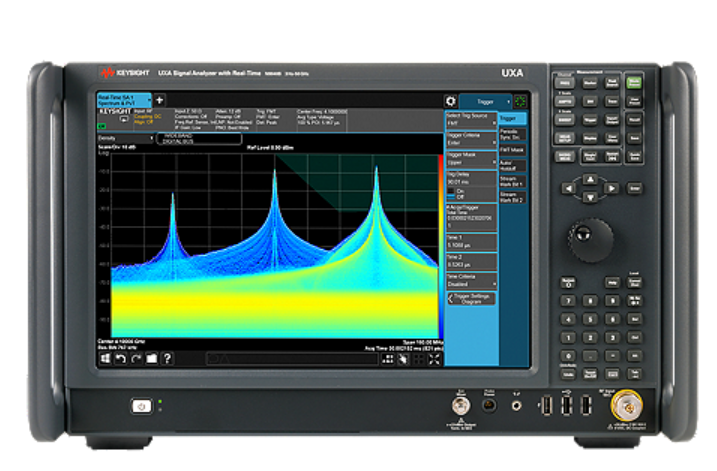Open the Select Trig Source dropdown
This screenshot has height=471, width=717.
(x=471, y=120)
